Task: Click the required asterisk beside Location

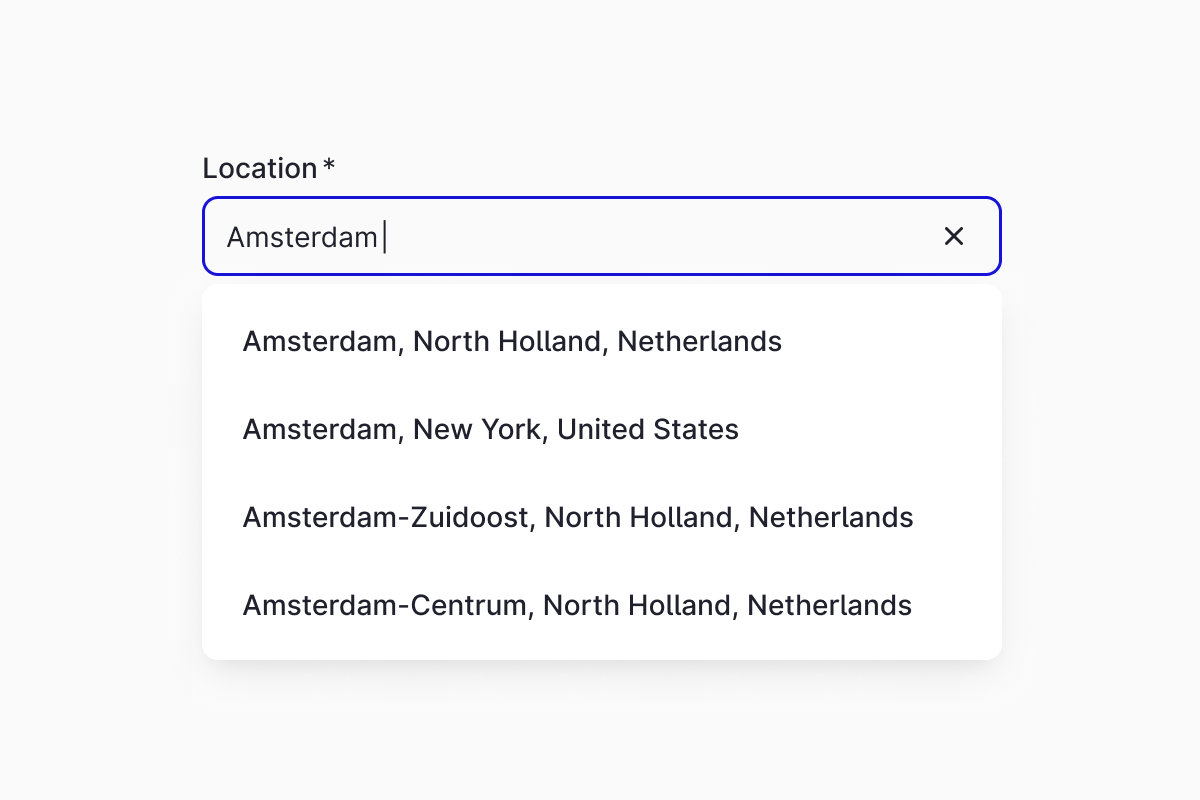Action: click(x=329, y=166)
